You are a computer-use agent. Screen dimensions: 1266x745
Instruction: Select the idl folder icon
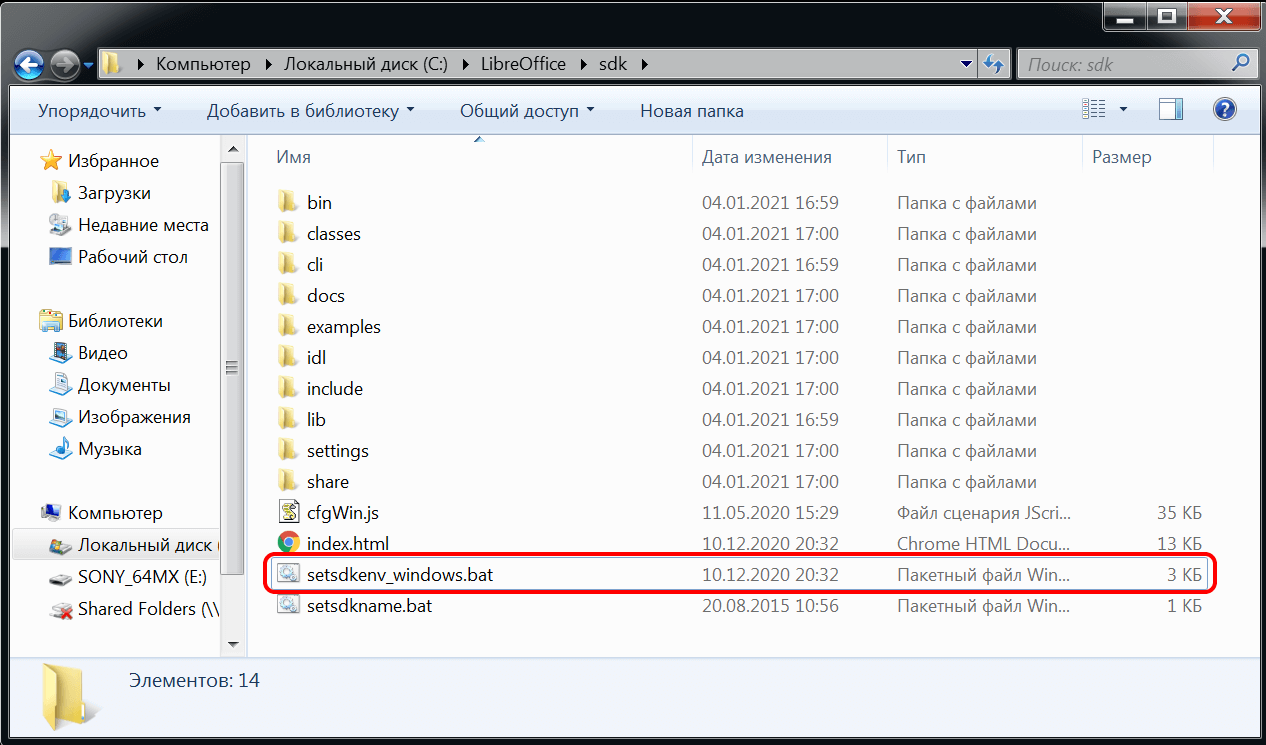click(288, 357)
